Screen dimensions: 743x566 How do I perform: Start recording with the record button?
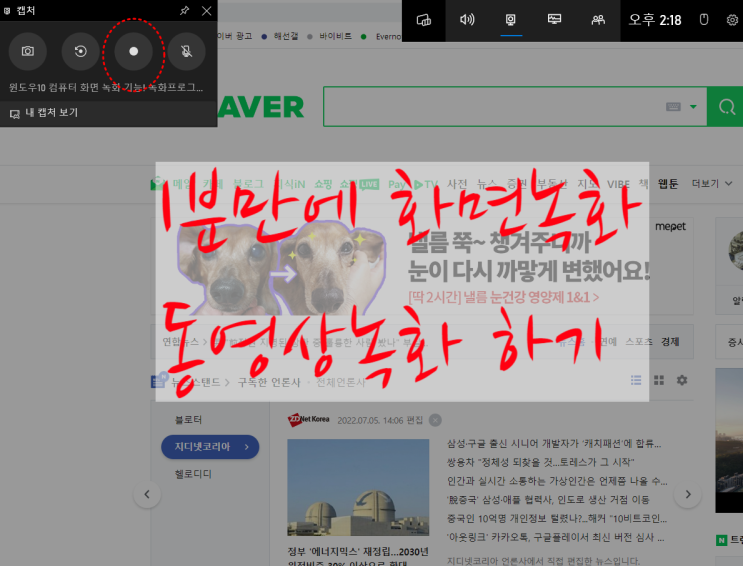click(x=134, y=51)
